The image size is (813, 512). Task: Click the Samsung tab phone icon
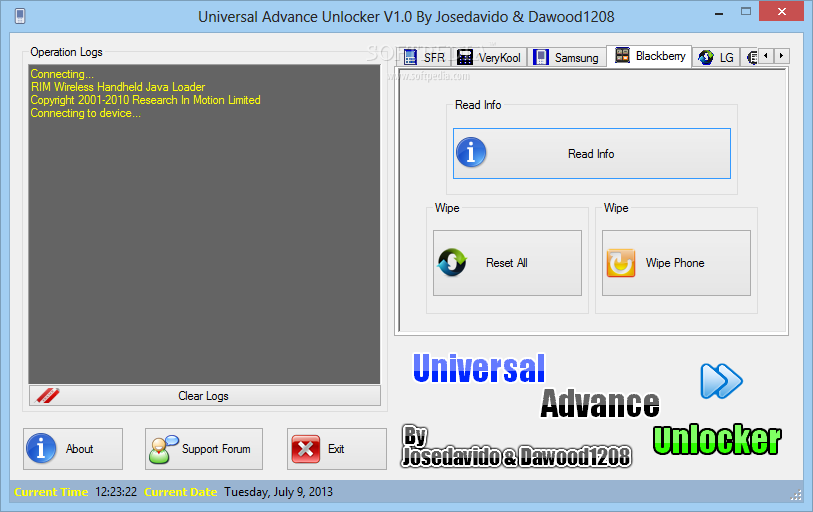coord(541,57)
